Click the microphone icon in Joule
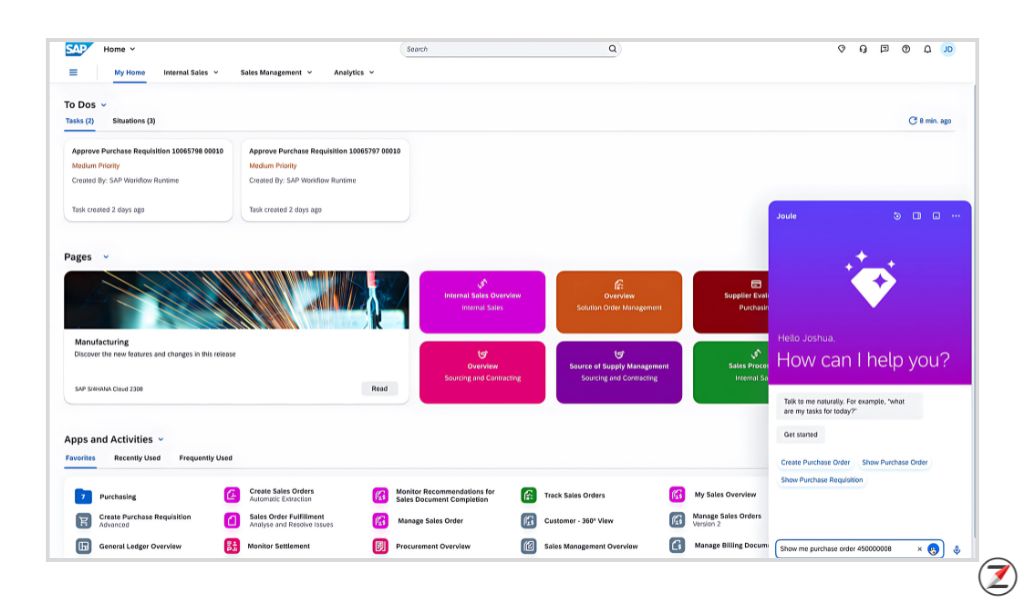 (x=956, y=550)
